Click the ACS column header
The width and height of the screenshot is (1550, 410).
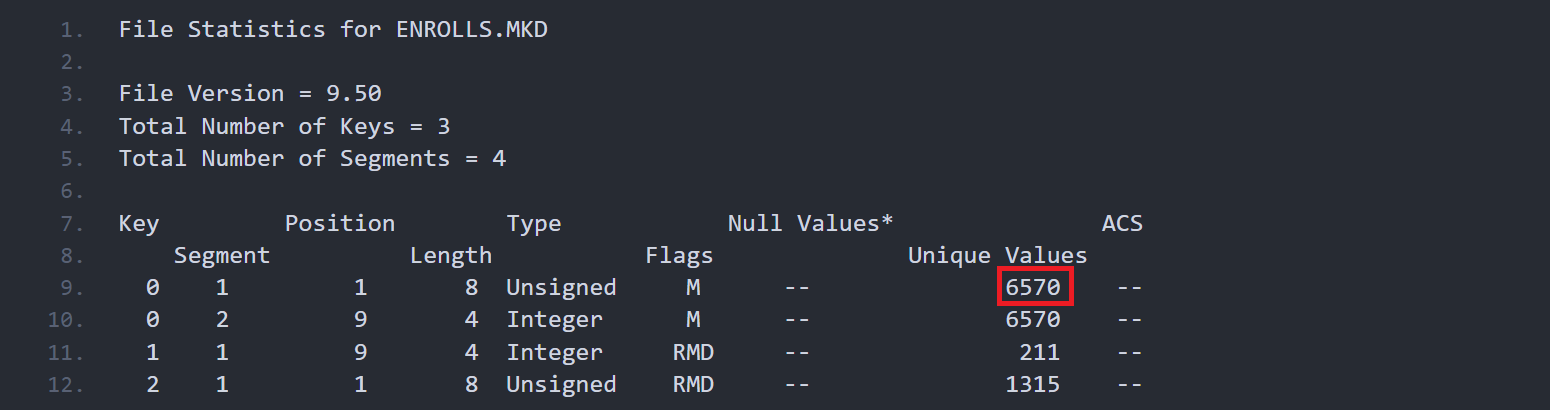pos(1122,223)
